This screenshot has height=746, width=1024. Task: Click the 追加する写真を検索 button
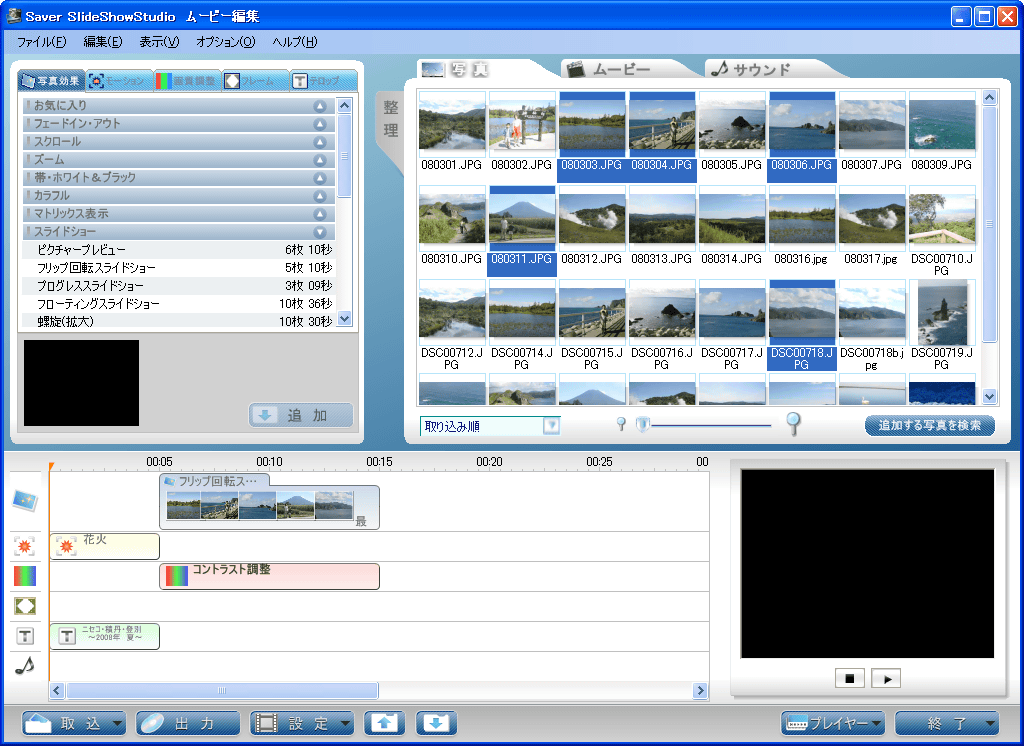point(930,425)
